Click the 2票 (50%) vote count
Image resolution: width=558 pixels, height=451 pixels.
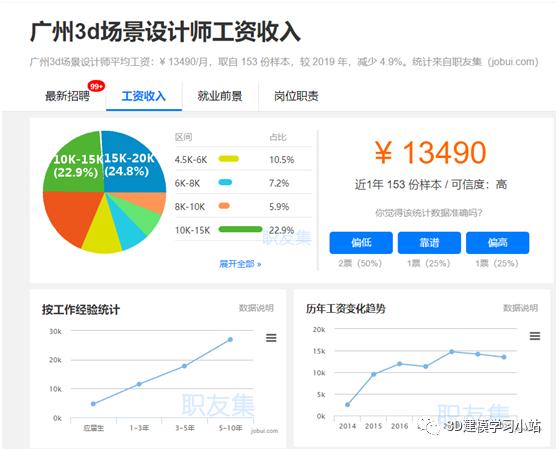coord(360,263)
